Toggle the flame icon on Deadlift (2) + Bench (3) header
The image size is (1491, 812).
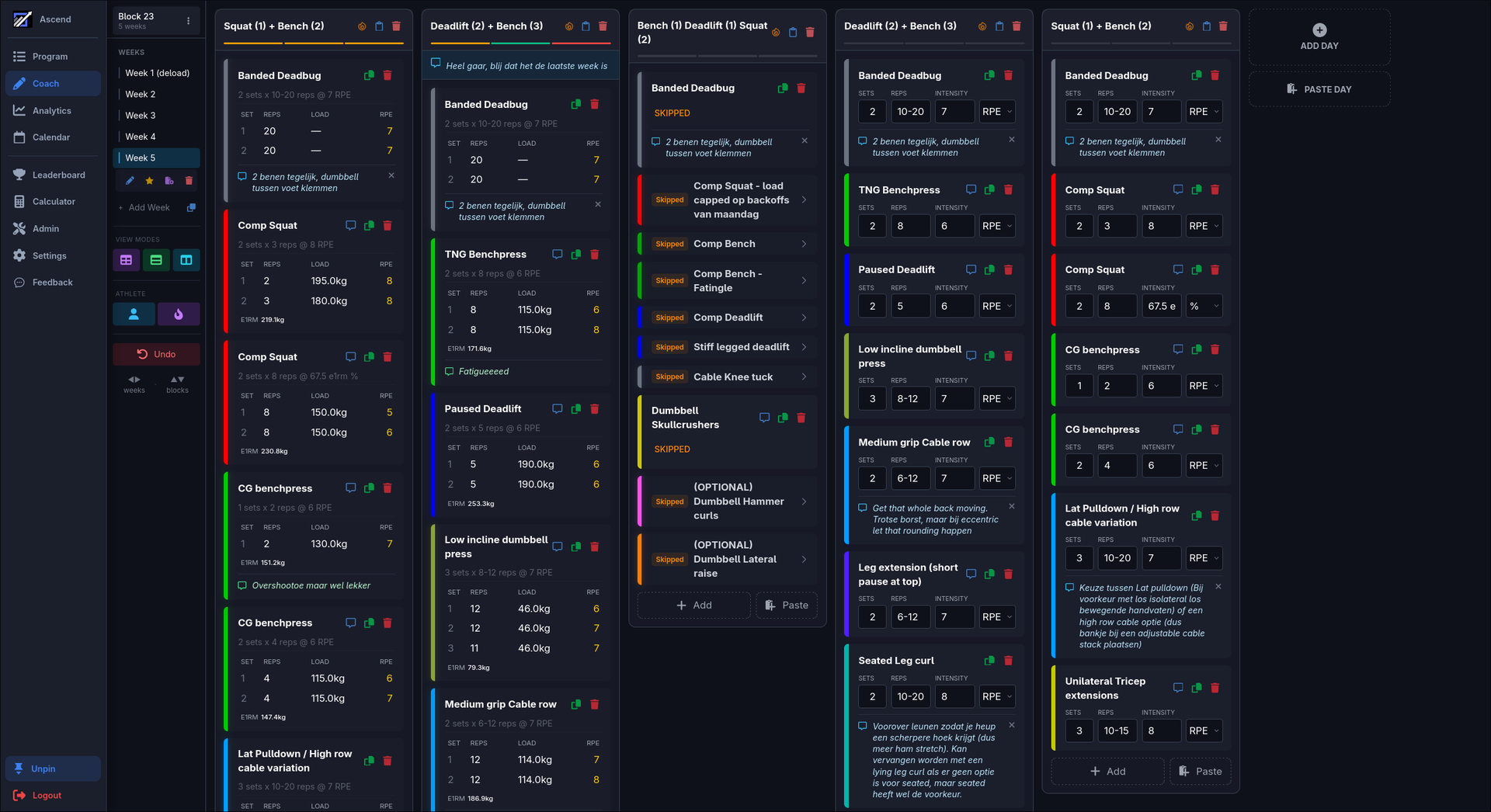coord(568,26)
